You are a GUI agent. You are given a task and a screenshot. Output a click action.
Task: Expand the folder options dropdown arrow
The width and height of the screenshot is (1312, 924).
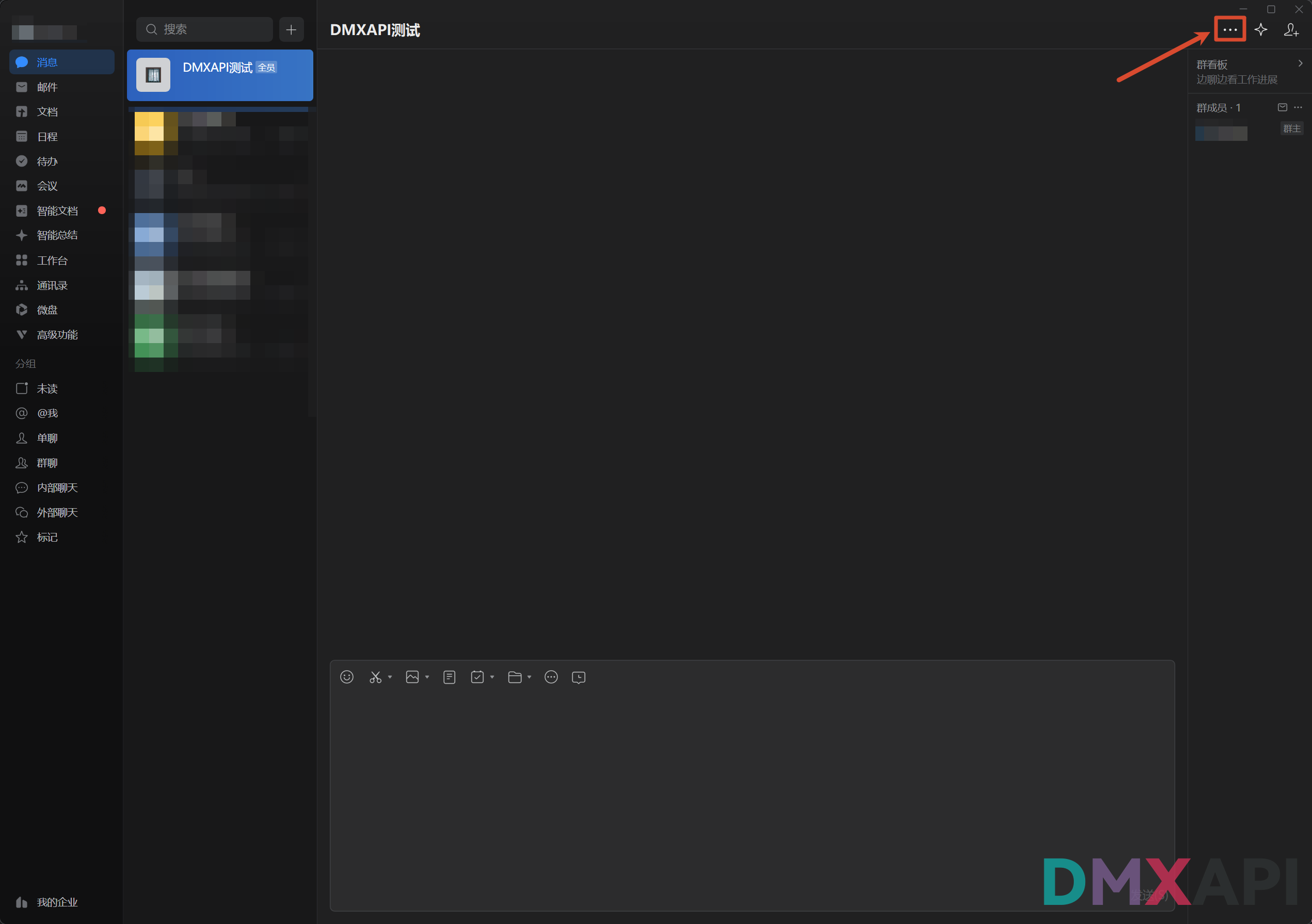[x=529, y=677]
